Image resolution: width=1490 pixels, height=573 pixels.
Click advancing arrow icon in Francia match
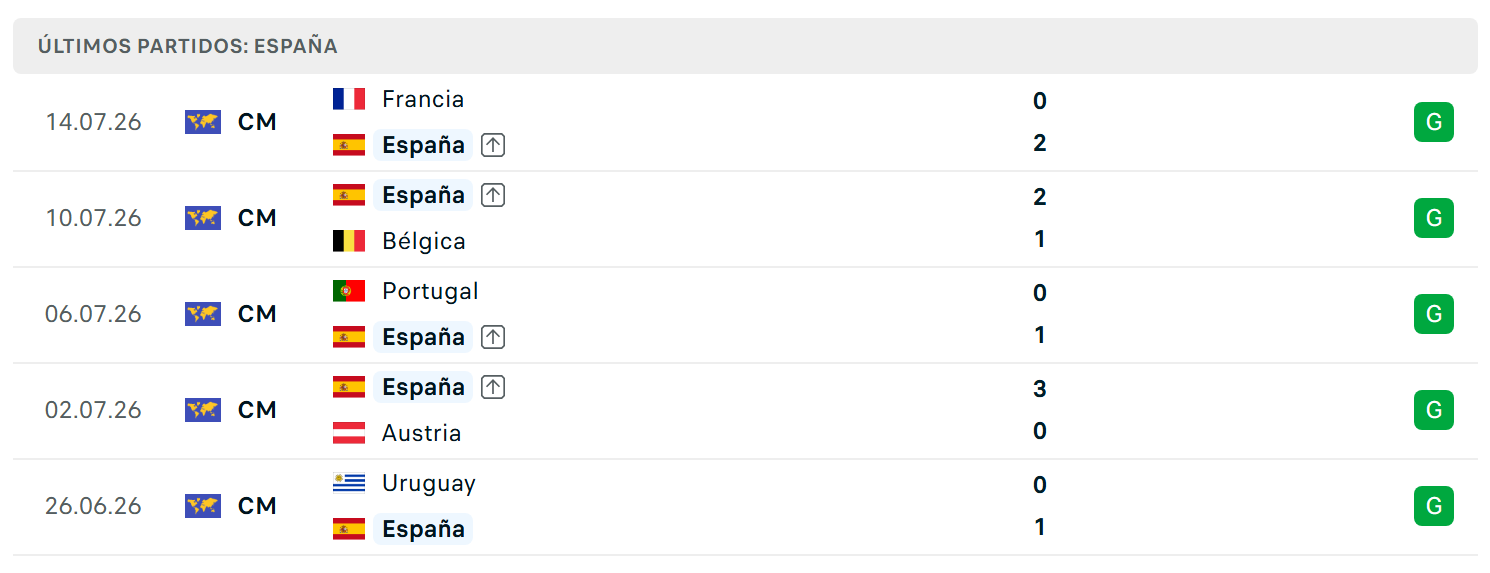click(x=493, y=145)
